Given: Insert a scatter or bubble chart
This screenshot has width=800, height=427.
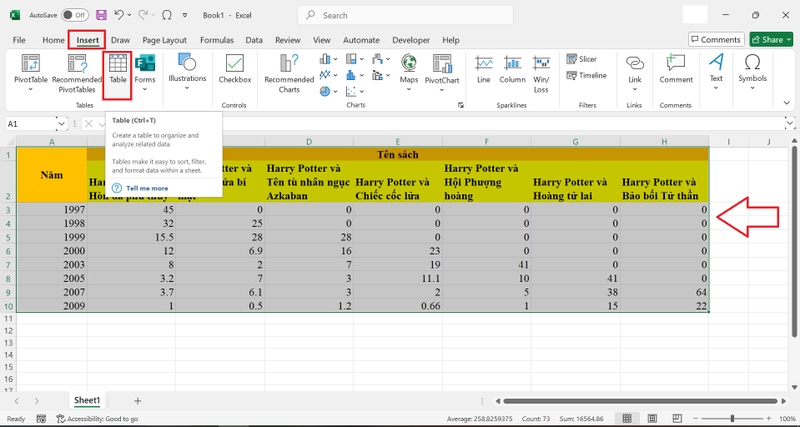Looking at the screenshot, I should (x=355, y=92).
